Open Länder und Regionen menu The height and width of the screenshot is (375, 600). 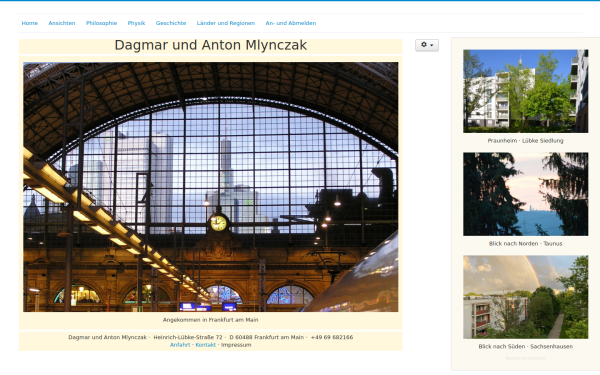click(x=226, y=23)
